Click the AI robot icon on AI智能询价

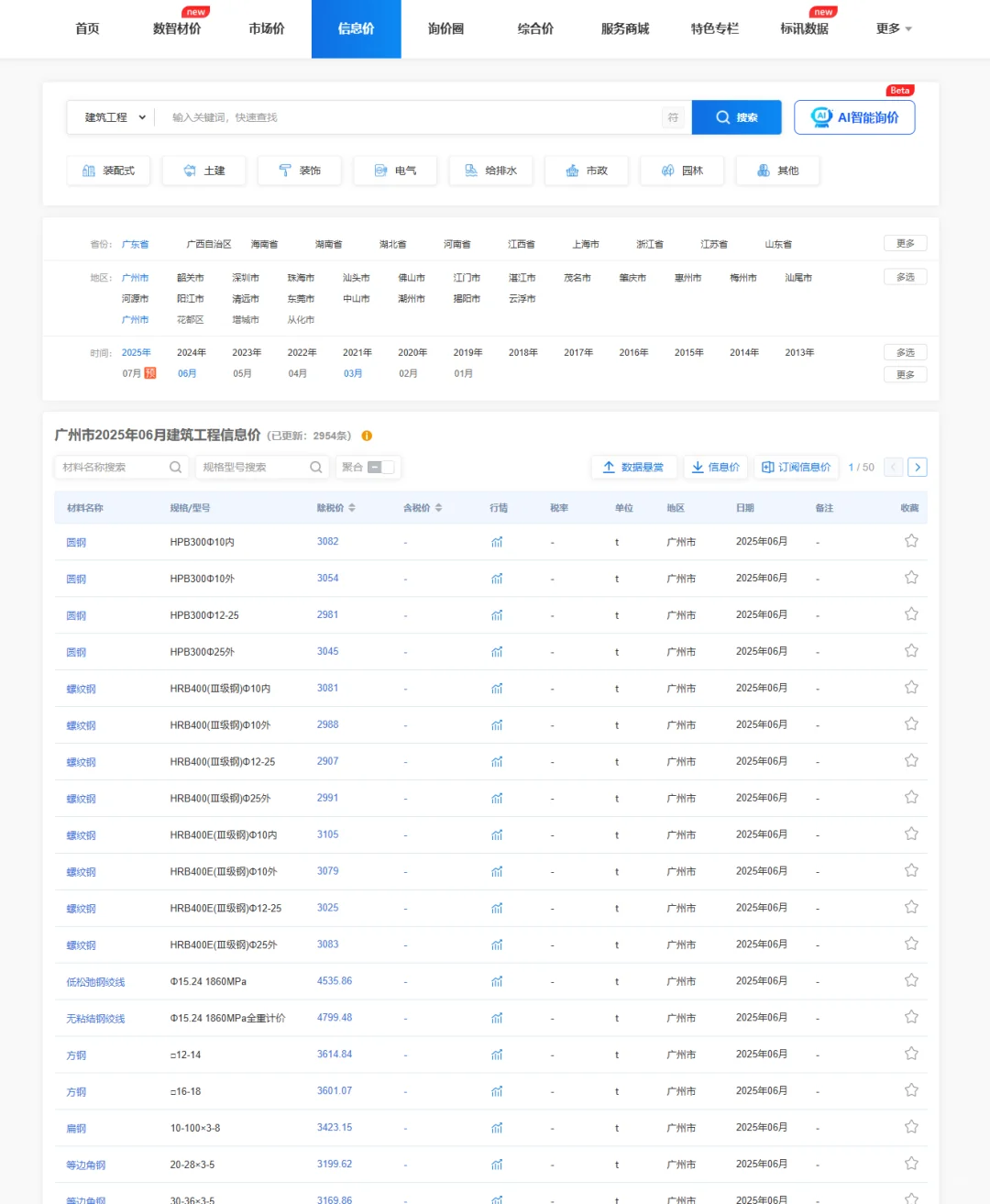(819, 116)
